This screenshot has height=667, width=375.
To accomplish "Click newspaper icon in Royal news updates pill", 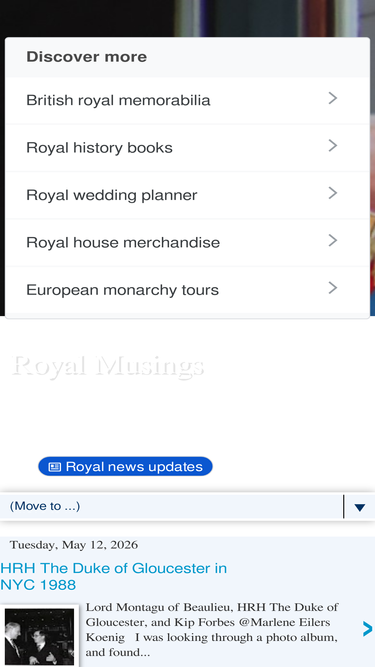I will 54,467.
